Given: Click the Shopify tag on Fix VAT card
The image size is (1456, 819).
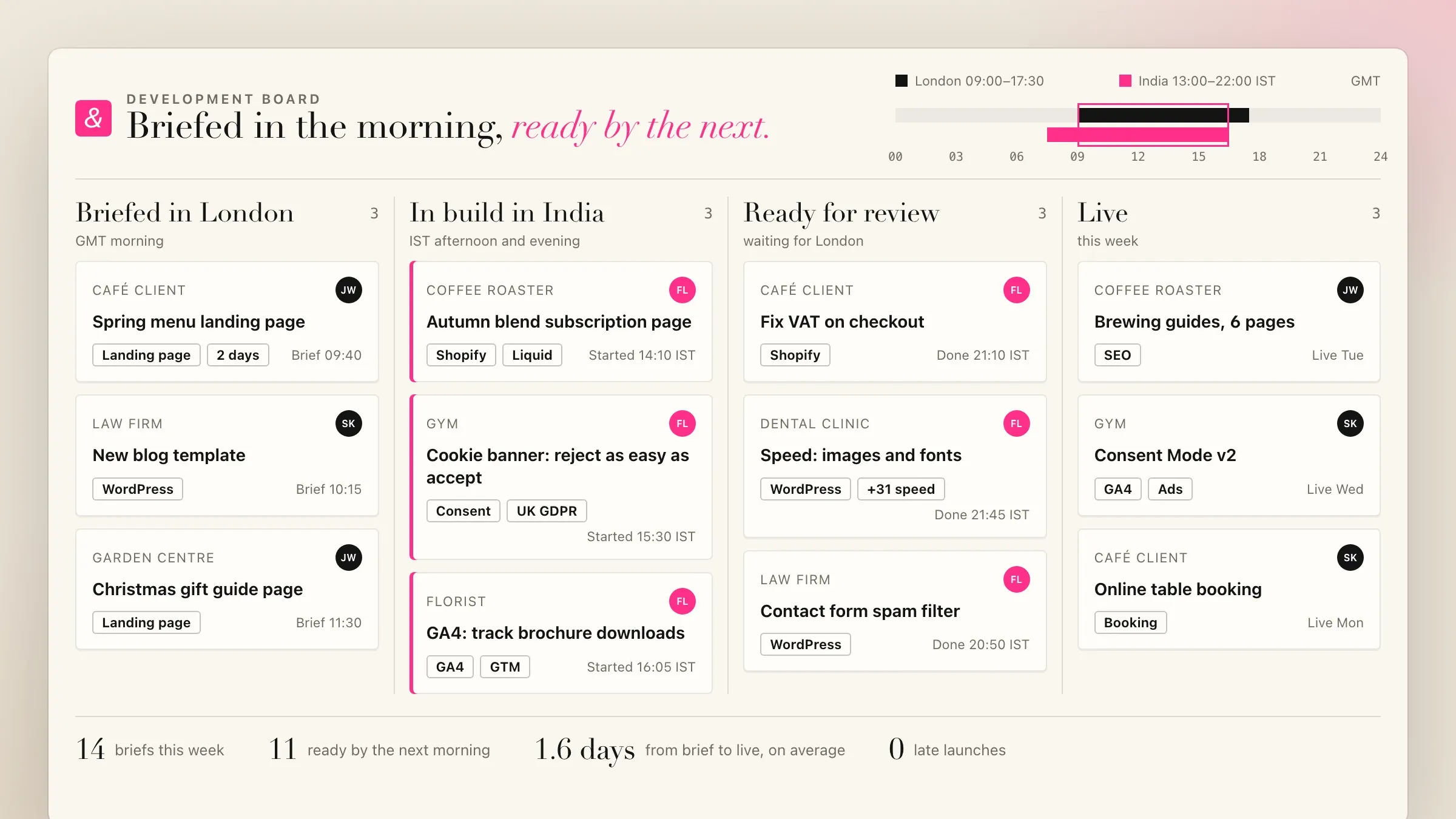Looking at the screenshot, I should click(x=795, y=355).
